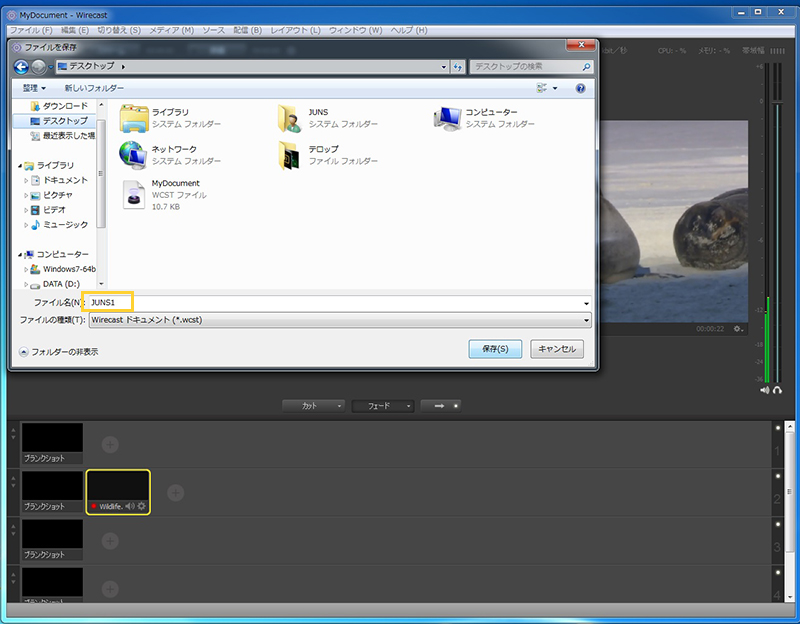Toggle layer 2 visibility dot
The height and width of the screenshot is (624, 800).
(x=778, y=476)
